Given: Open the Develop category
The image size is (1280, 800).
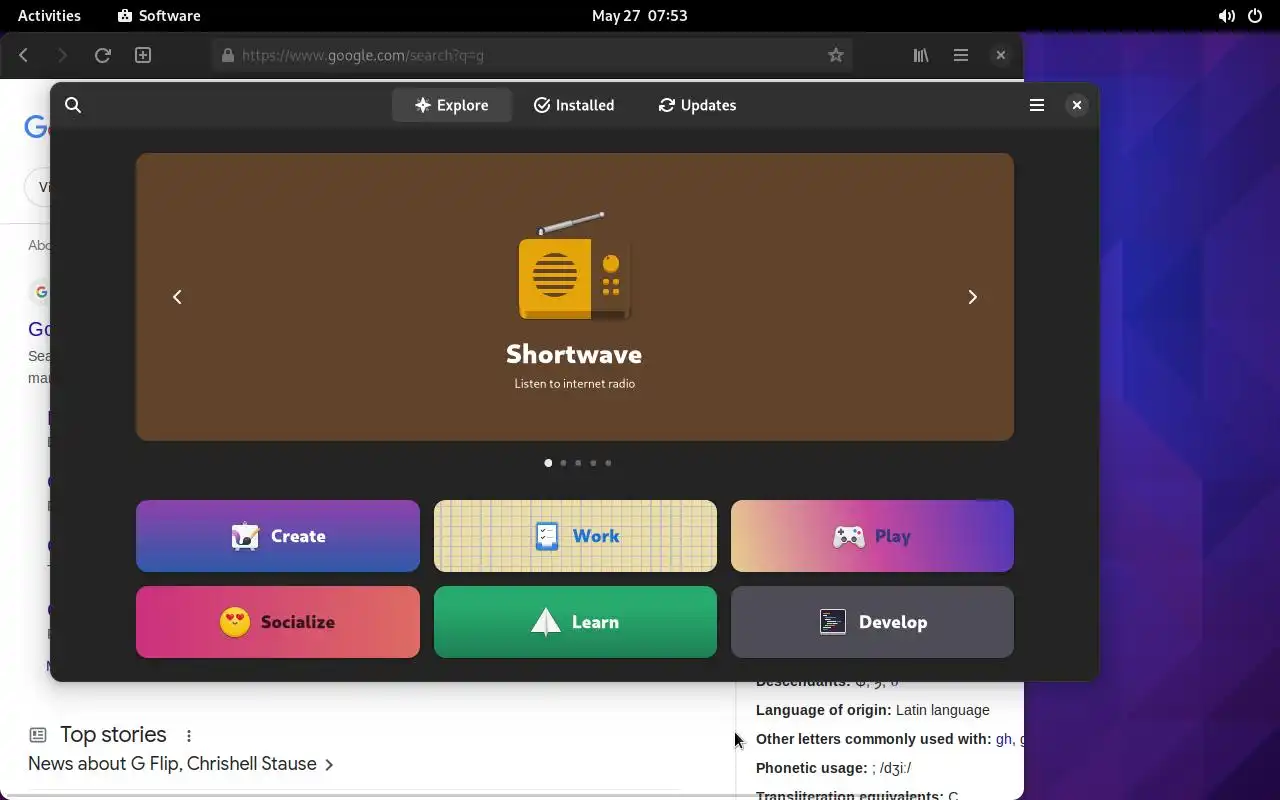Looking at the screenshot, I should coord(872,622).
